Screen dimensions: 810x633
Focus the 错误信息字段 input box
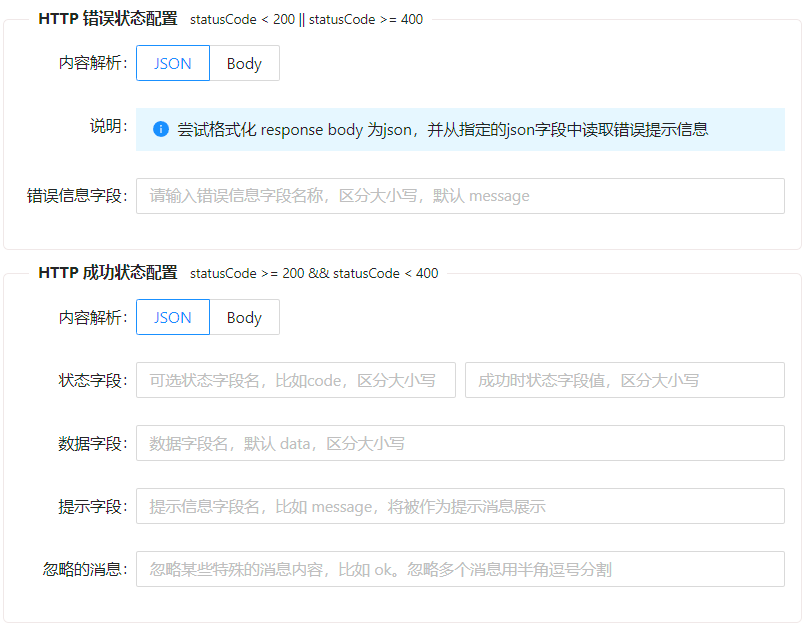click(460, 196)
